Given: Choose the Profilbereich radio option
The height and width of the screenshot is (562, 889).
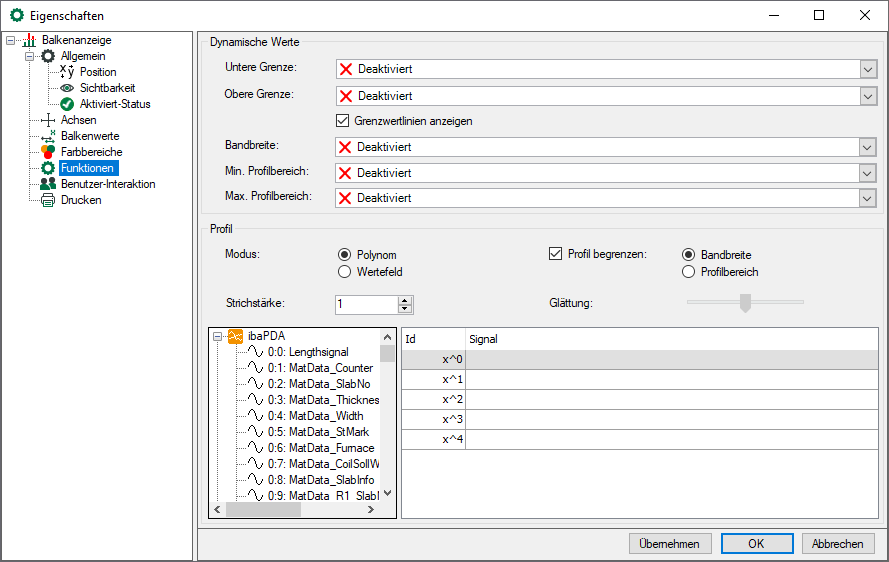Looking at the screenshot, I should point(689,272).
